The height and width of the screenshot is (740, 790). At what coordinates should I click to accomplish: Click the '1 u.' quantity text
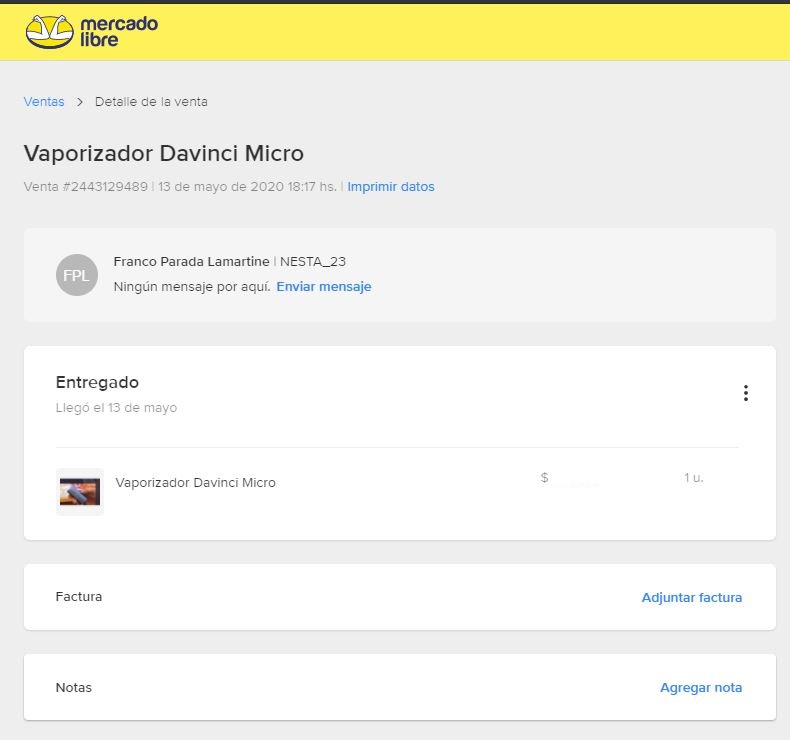[693, 478]
